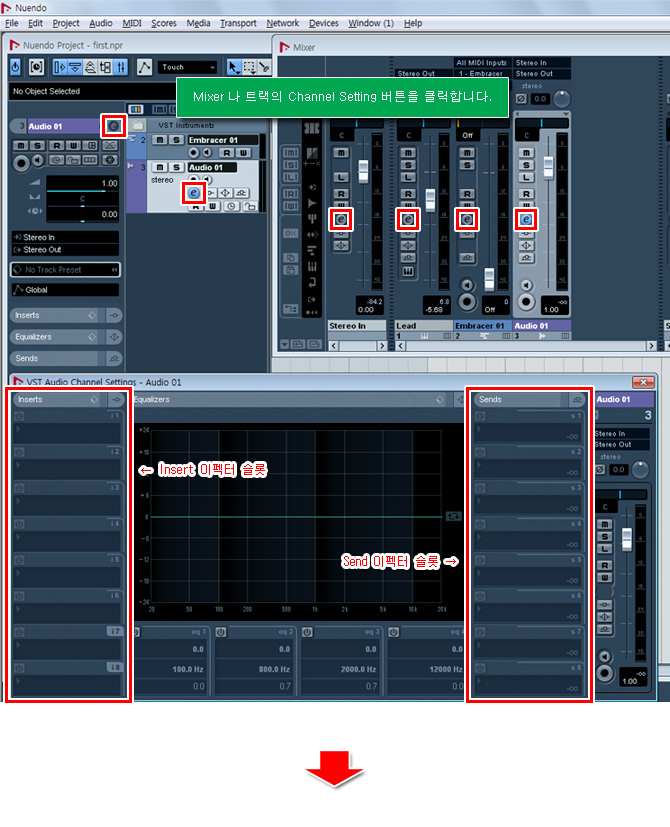Toggle input phase button on Audio 01 mixer strip
The image size is (670, 827).
pos(521,99)
